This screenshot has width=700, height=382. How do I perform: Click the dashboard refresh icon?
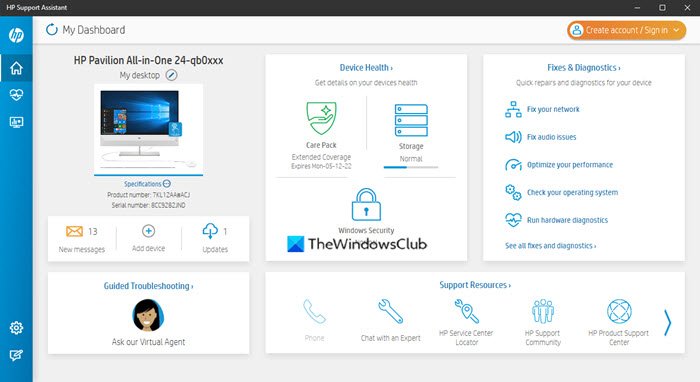tap(52, 30)
